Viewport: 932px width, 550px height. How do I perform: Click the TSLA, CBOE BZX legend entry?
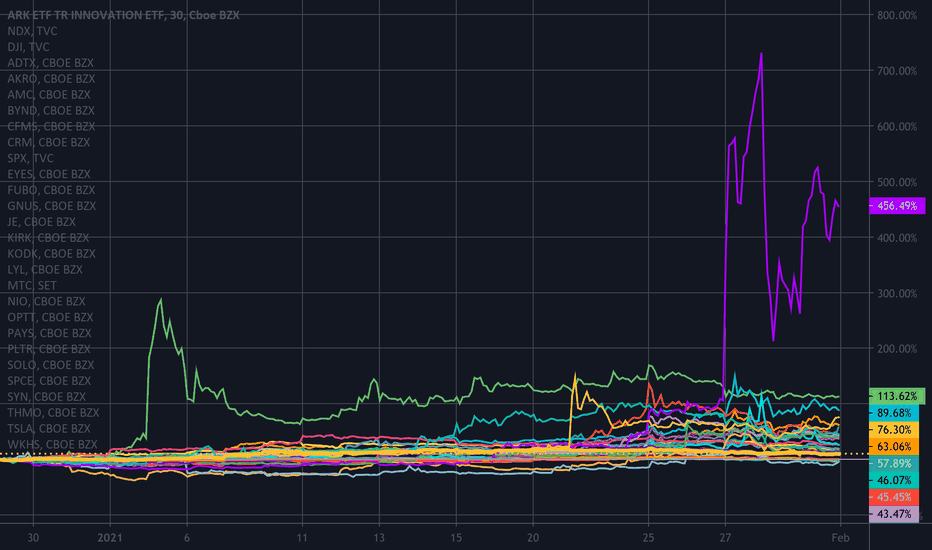click(49, 429)
